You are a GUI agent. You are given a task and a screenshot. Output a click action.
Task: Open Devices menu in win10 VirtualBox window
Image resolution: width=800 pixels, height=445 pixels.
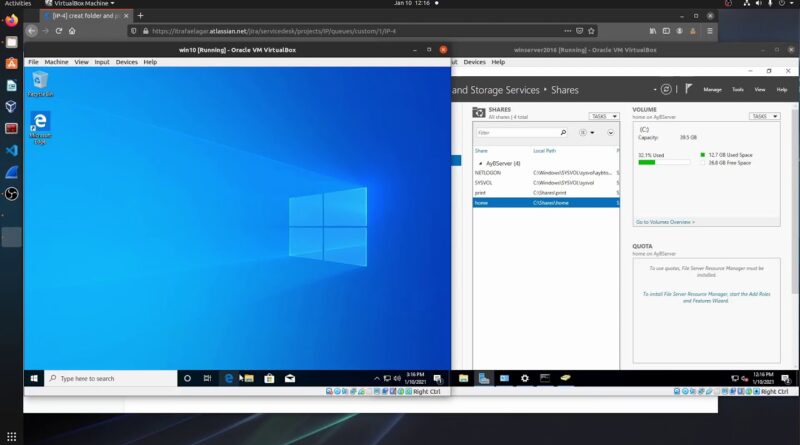point(127,62)
